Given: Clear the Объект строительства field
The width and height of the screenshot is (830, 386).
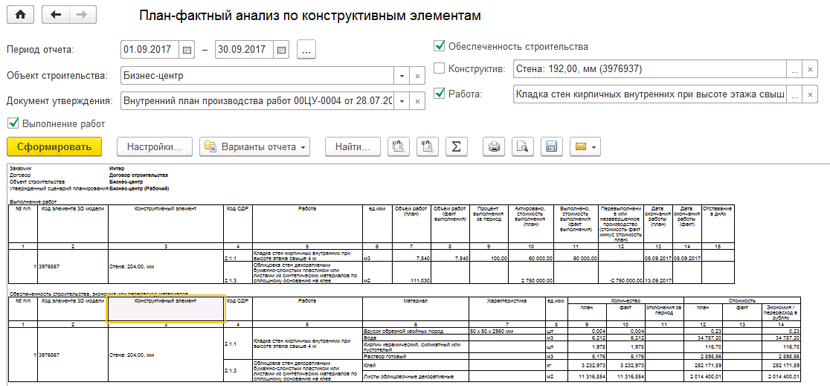Looking at the screenshot, I should tap(417, 76).
